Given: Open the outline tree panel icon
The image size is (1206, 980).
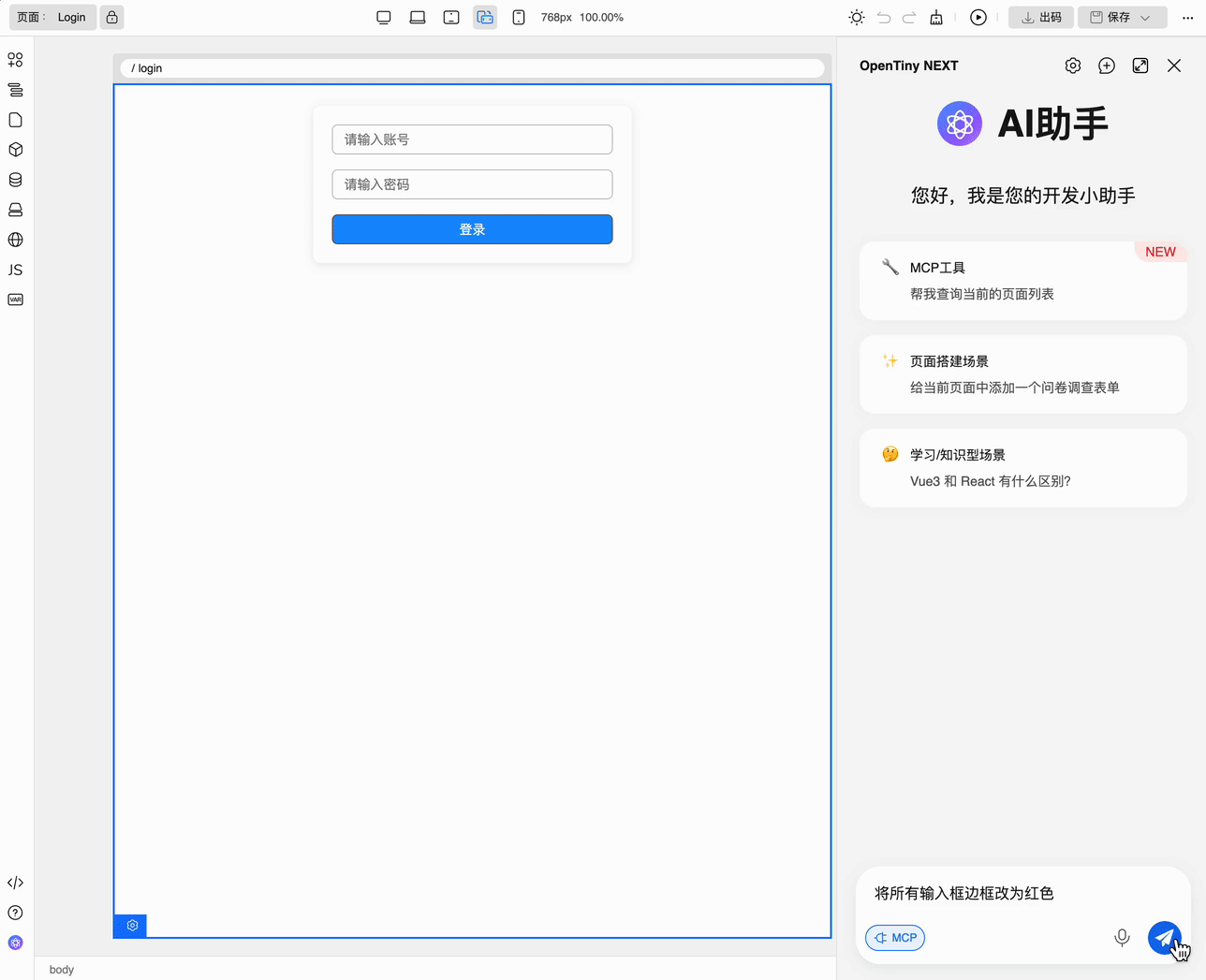Looking at the screenshot, I should (15, 90).
